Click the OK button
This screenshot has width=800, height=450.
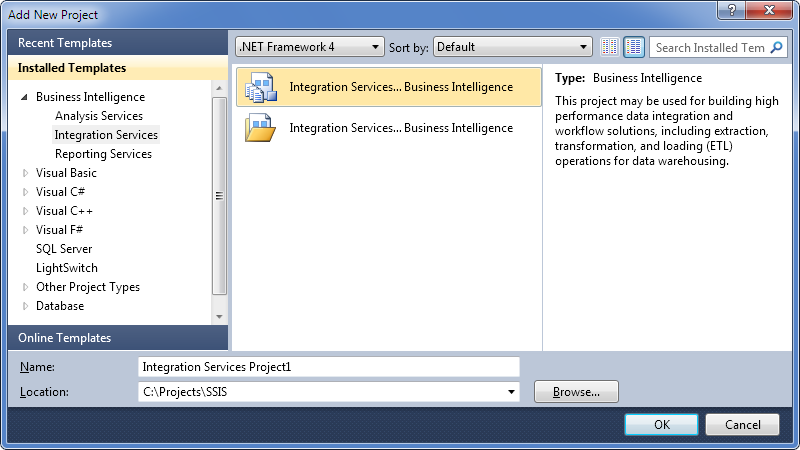tap(661, 424)
